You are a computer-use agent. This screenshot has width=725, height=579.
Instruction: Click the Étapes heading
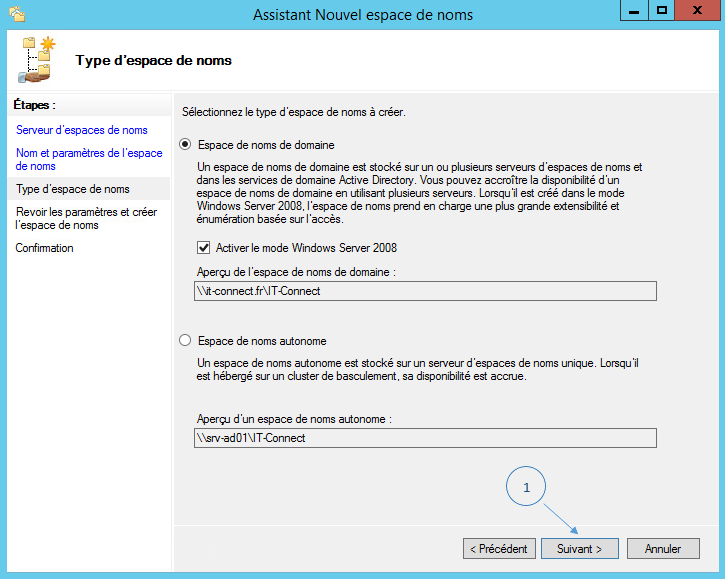click(x=34, y=105)
